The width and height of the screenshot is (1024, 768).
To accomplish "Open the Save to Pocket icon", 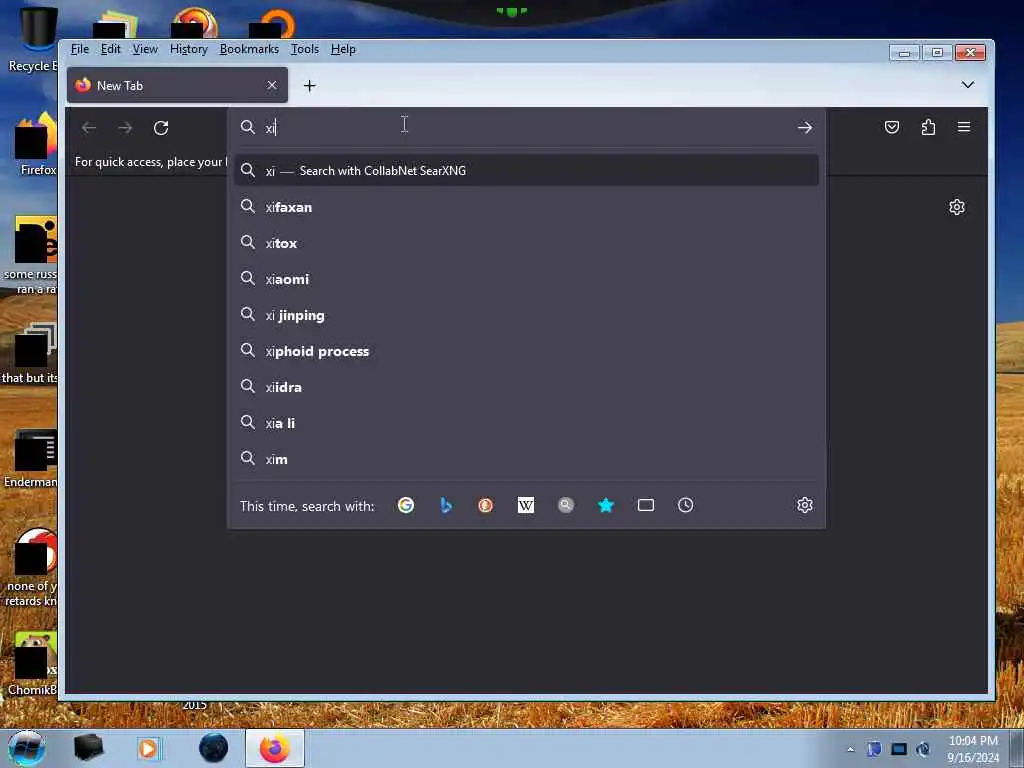I will click(x=891, y=127).
